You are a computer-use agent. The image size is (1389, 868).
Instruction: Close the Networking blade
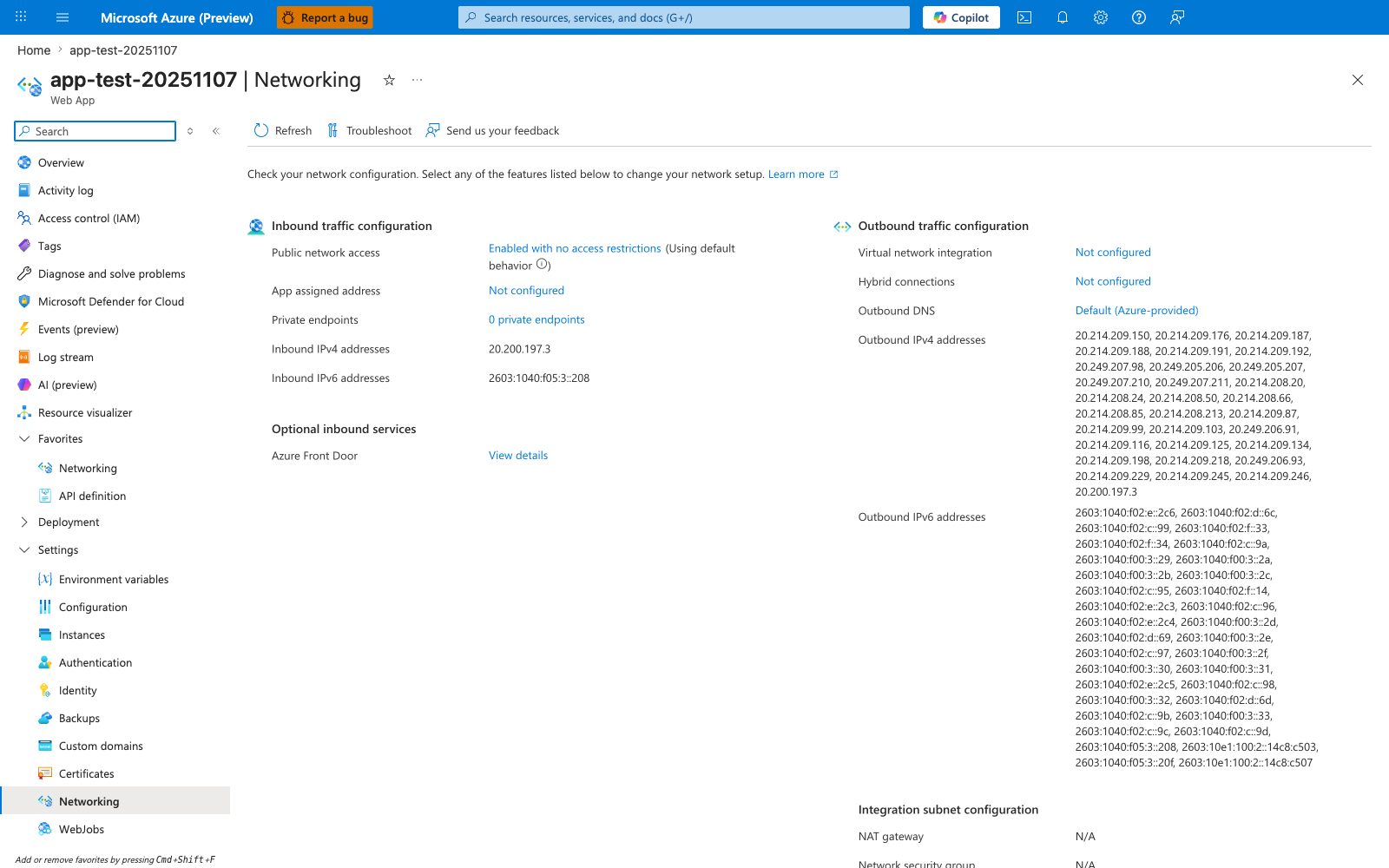(x=1358, y=80)
